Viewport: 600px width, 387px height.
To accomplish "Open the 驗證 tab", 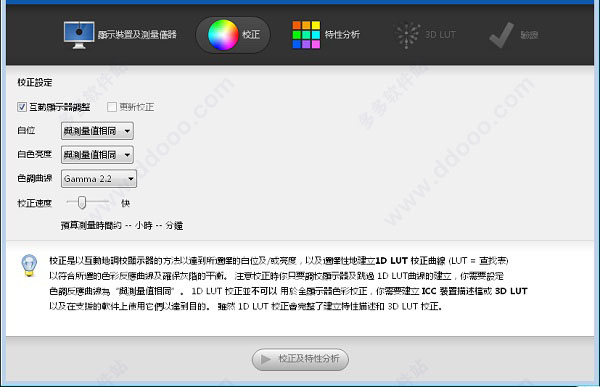I will pos(514,35).
